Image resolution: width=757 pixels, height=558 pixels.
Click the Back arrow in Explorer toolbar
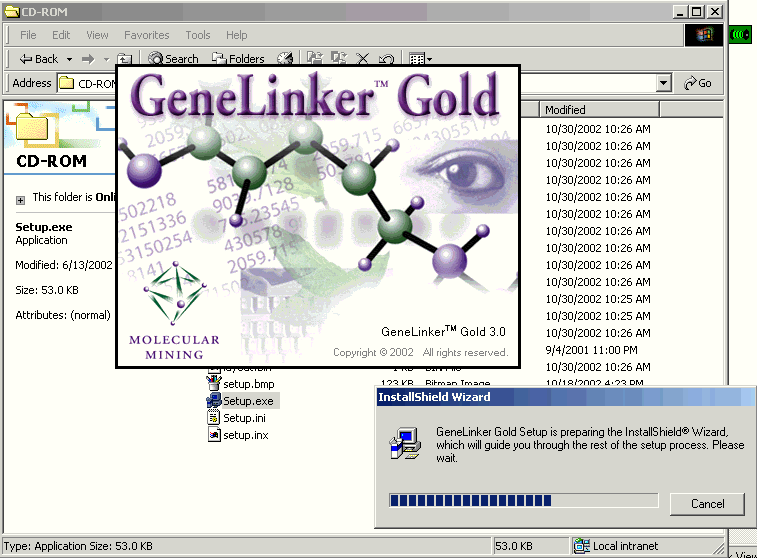(x=38, y=59)
